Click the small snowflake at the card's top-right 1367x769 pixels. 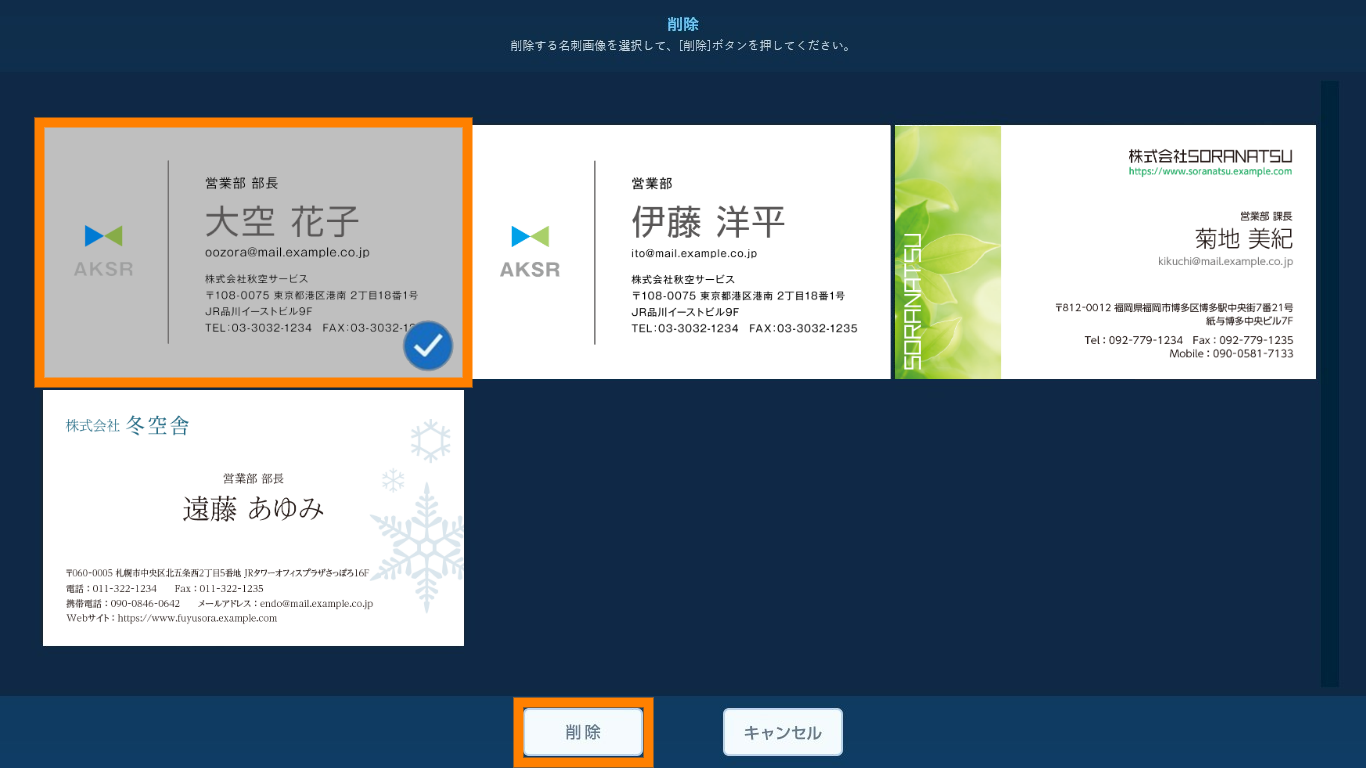tap(431, 441)
